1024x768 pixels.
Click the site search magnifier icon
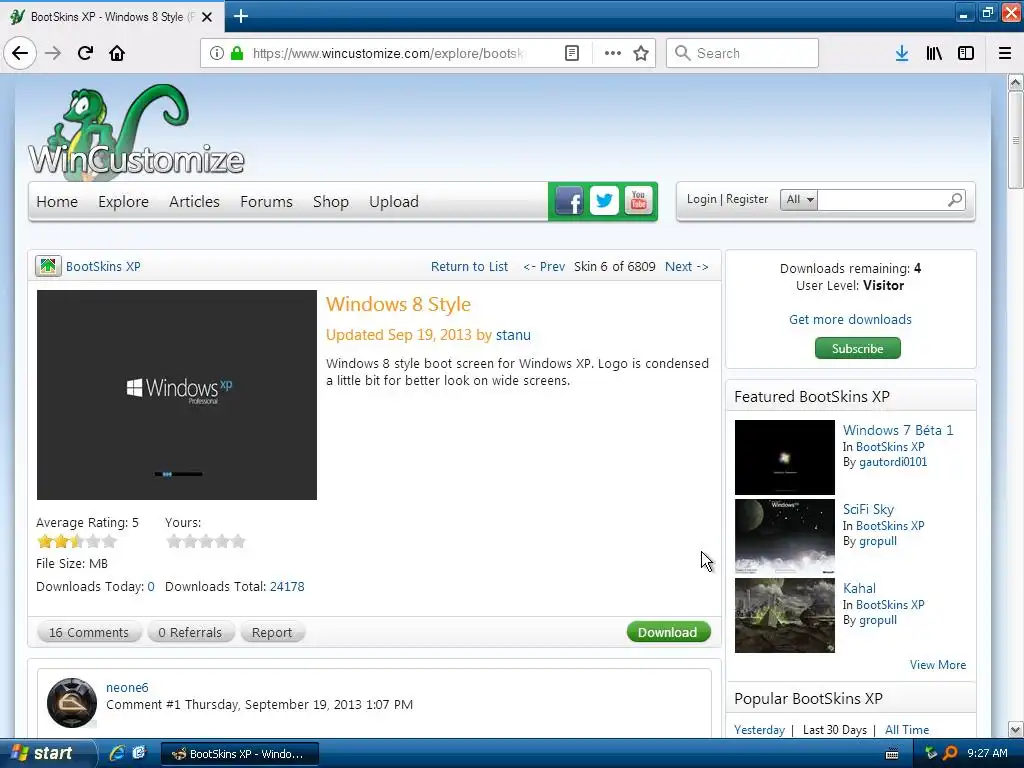955,199
